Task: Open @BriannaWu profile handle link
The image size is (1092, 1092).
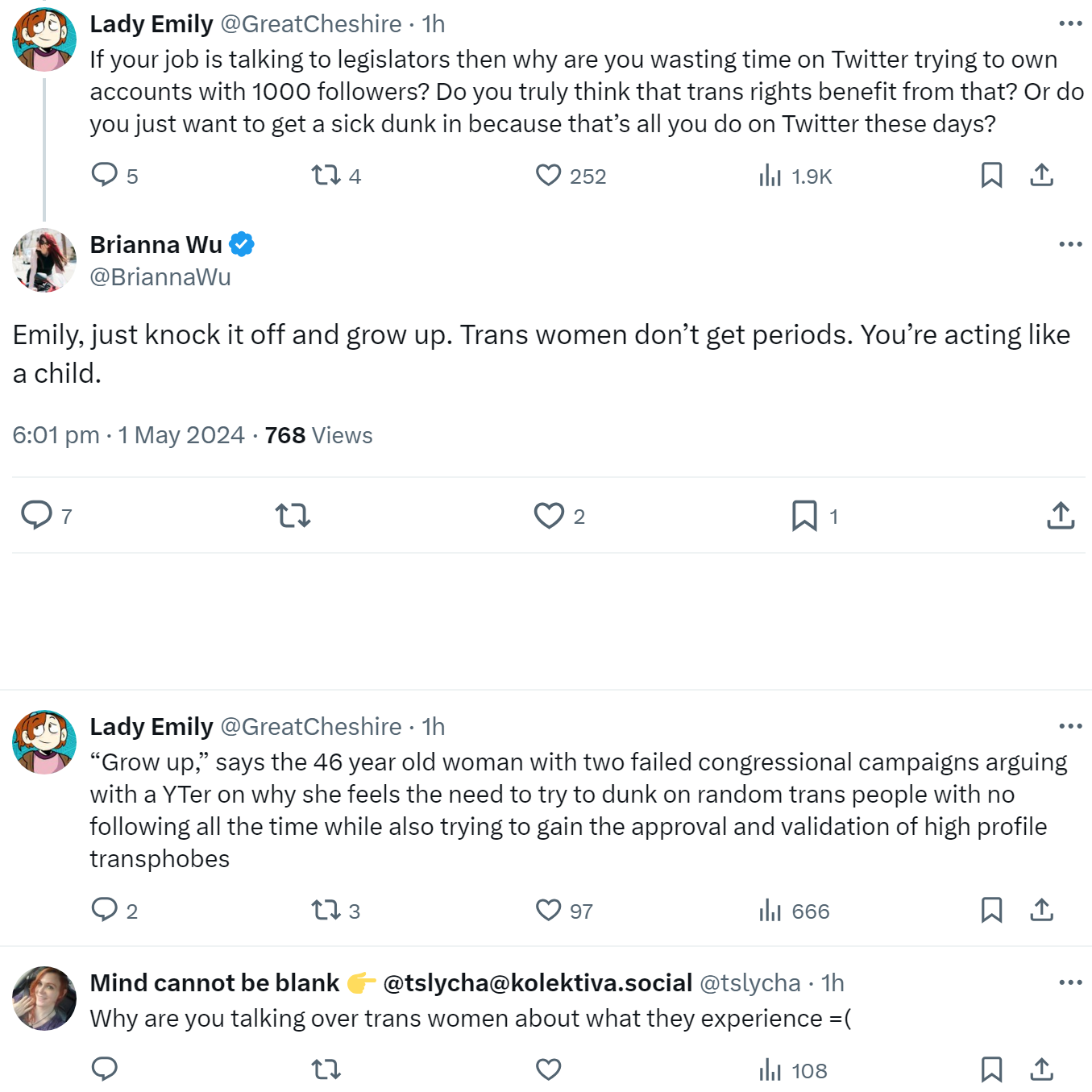Action: tap(160, 277)
